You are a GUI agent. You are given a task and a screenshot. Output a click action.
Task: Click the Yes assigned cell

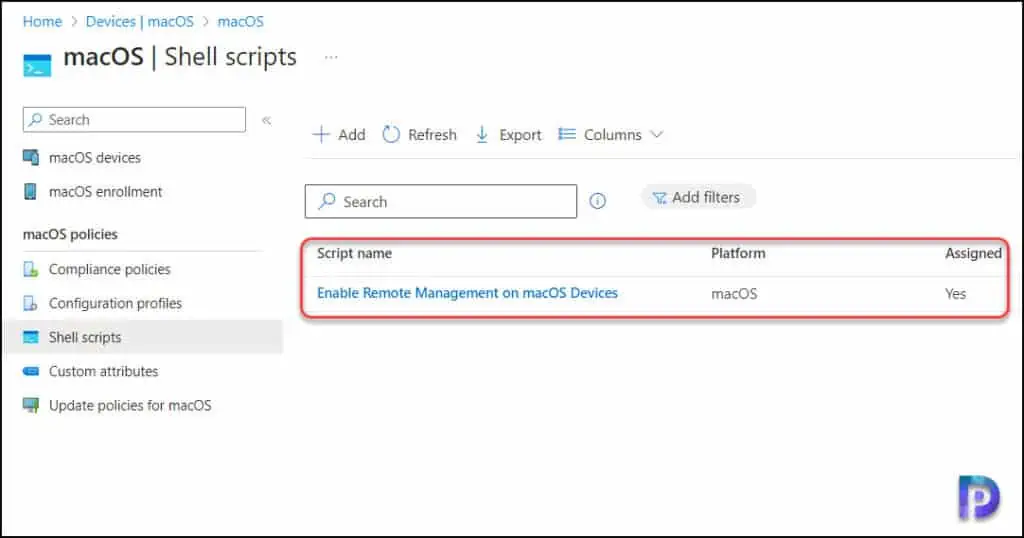pos(955,294)
